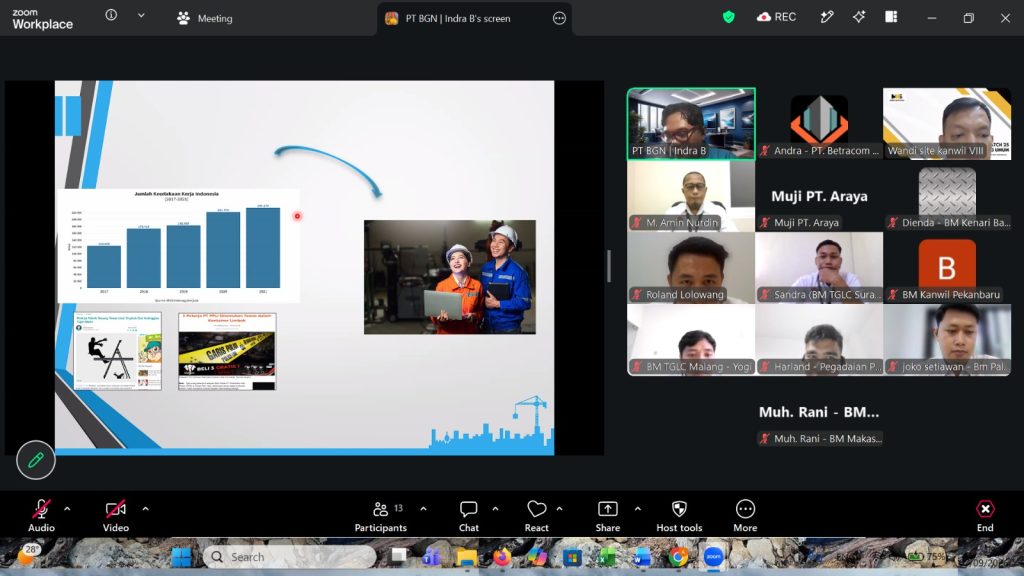Click the Share screen button

[607, 515]
